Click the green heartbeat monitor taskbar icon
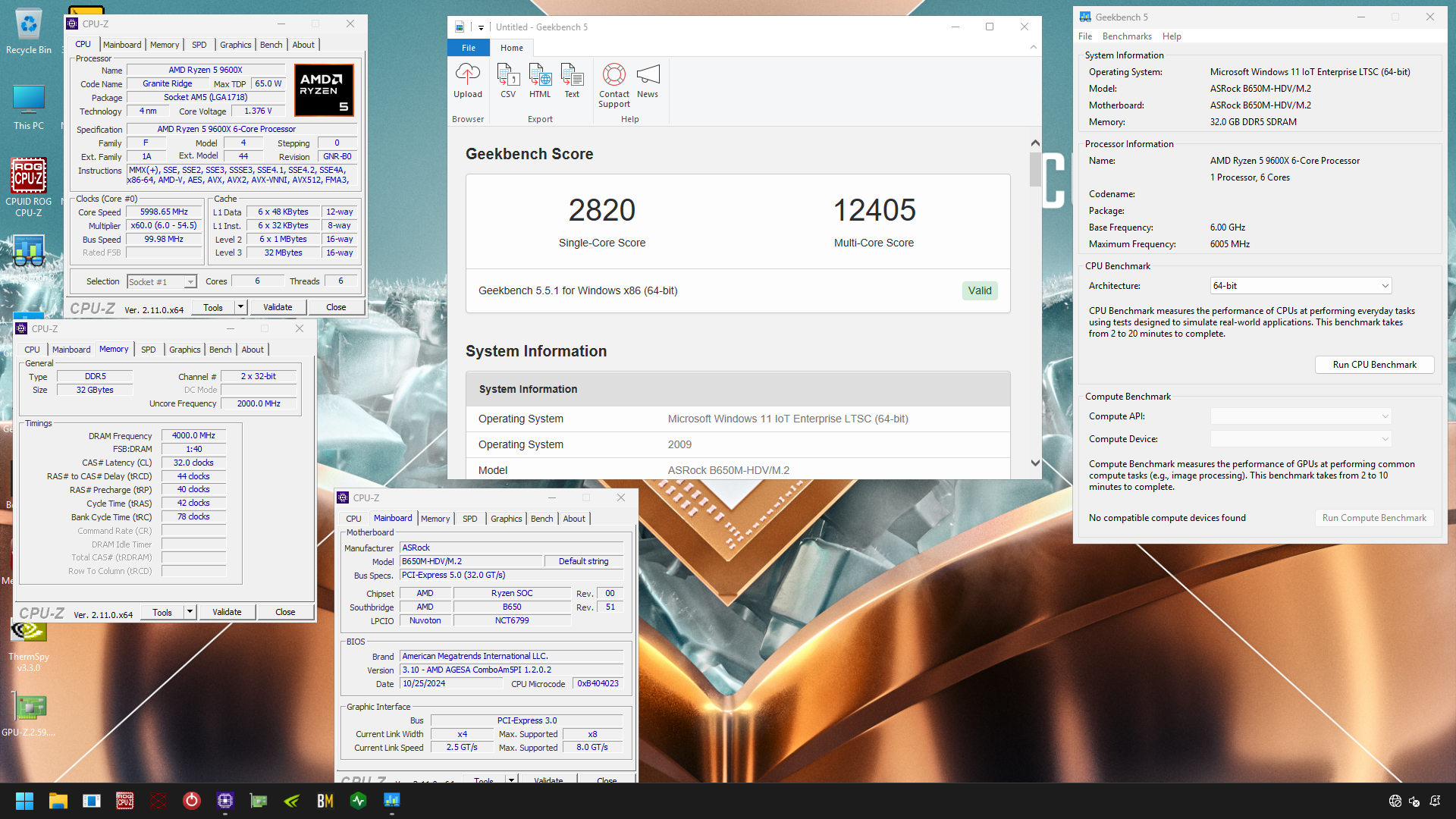The width and height of the screenshot is (1456, 819). coord(359,801)
